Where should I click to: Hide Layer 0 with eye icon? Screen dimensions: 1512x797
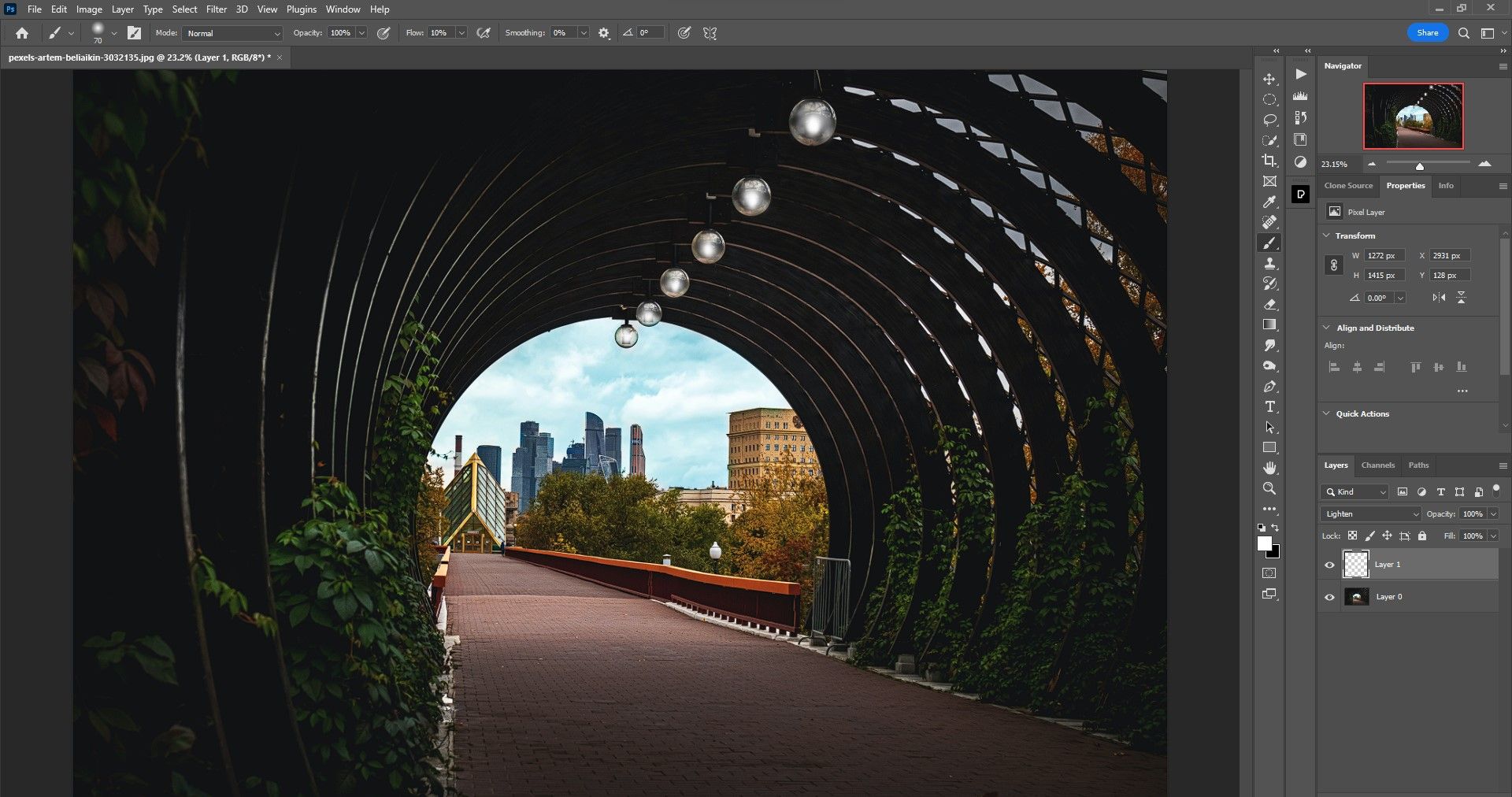coord(1329,597)
